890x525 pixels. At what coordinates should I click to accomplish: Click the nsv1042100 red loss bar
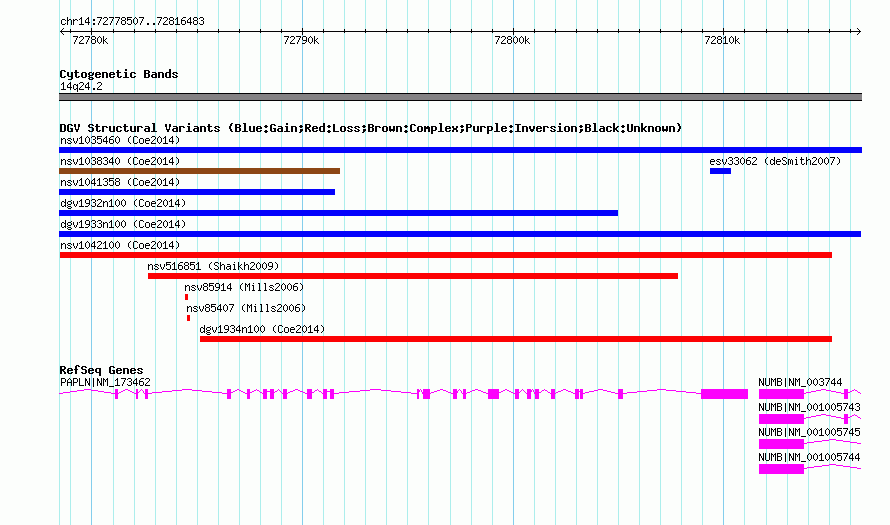pyautogui.click(x=446, y=255)
